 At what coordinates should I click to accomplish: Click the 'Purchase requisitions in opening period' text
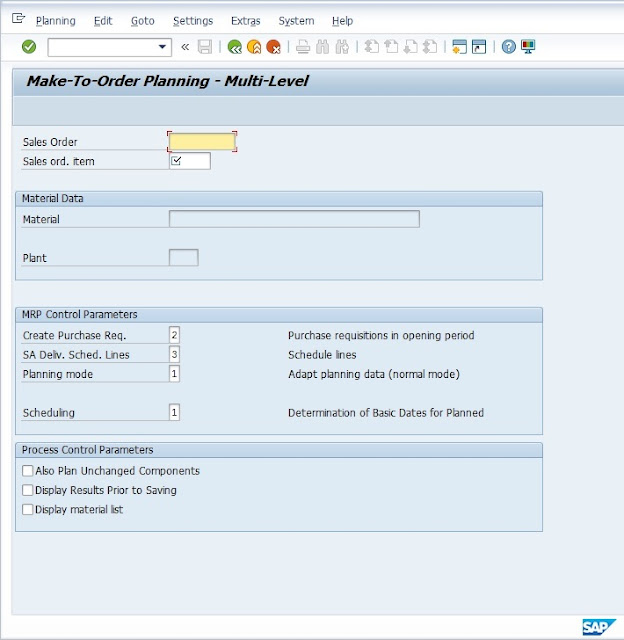point(381,336)
